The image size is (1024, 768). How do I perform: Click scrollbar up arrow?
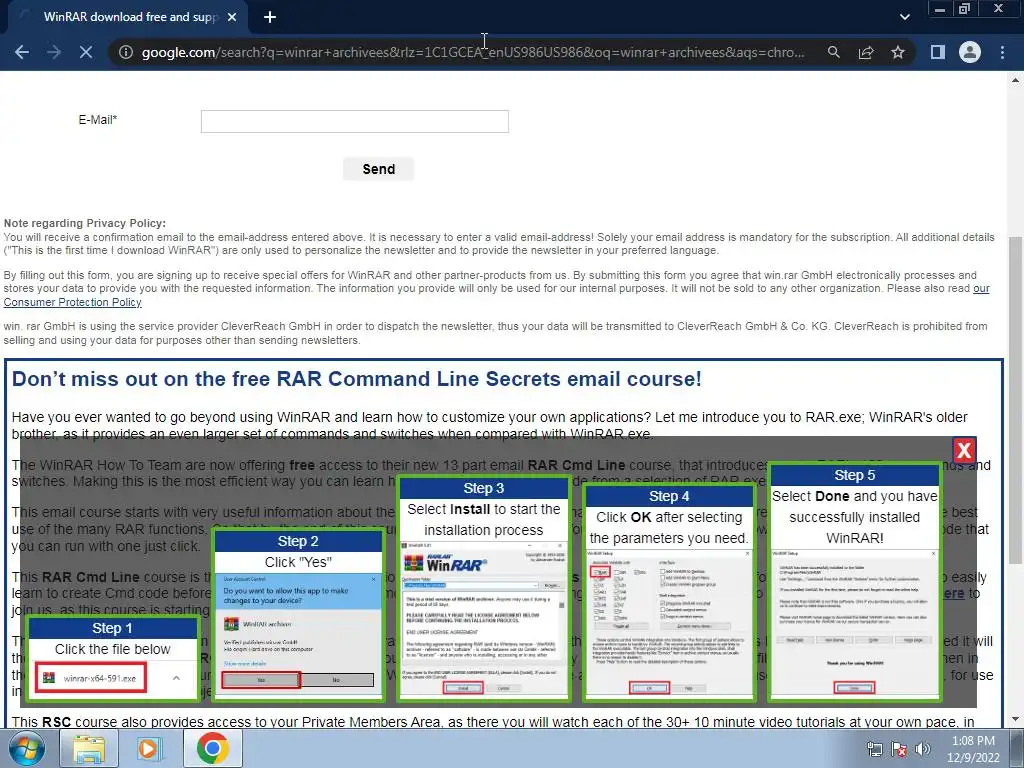[1015, 80]
